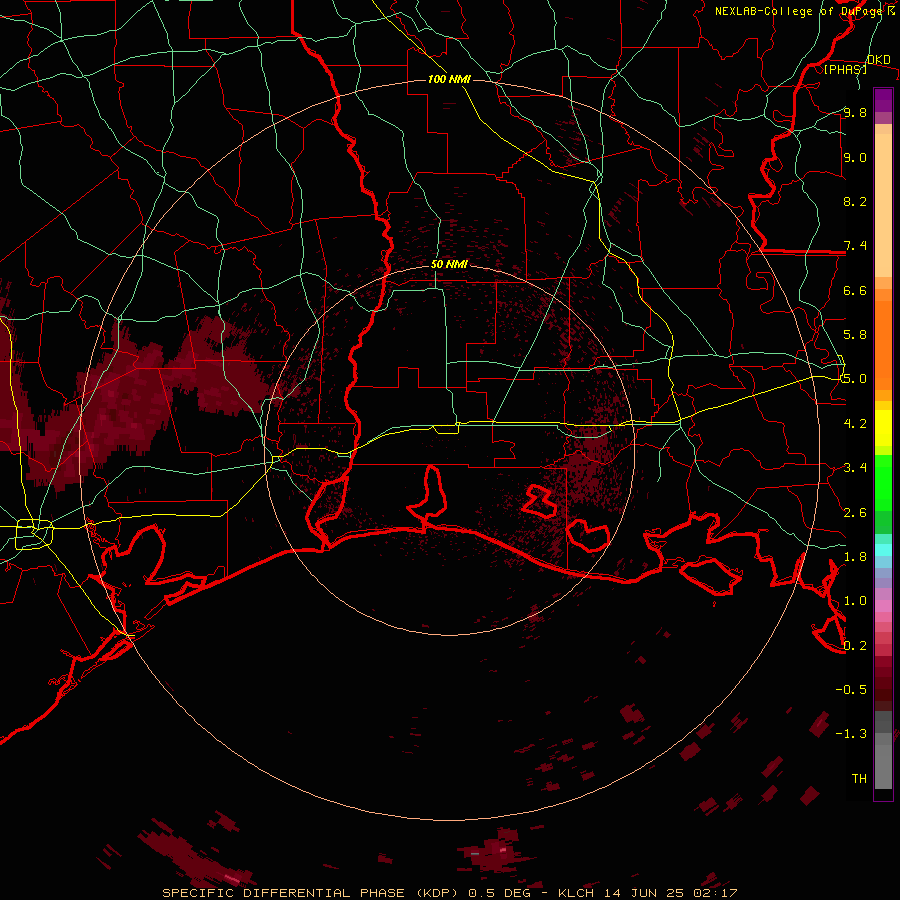
Task: Click the "50 NMI" range ring label
Action: [x=449, y=265]
